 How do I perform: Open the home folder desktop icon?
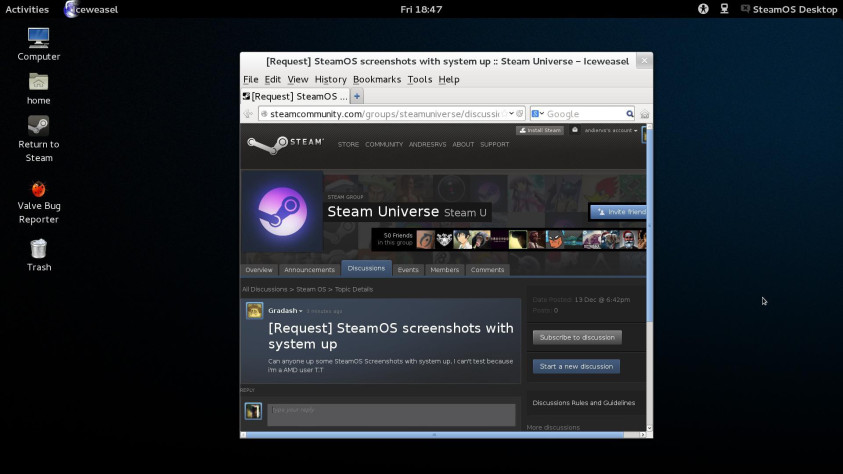coord(38,89)
